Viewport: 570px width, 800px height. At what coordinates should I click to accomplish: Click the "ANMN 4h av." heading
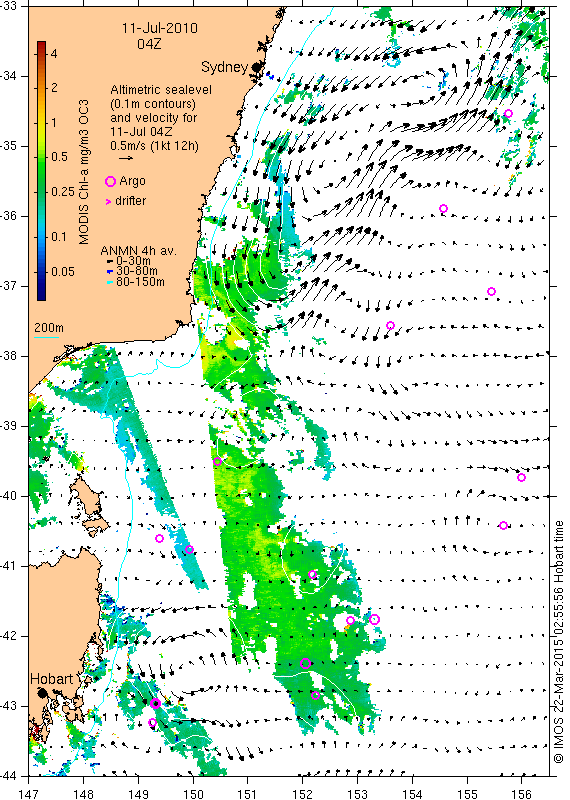(x=138, y=251)
